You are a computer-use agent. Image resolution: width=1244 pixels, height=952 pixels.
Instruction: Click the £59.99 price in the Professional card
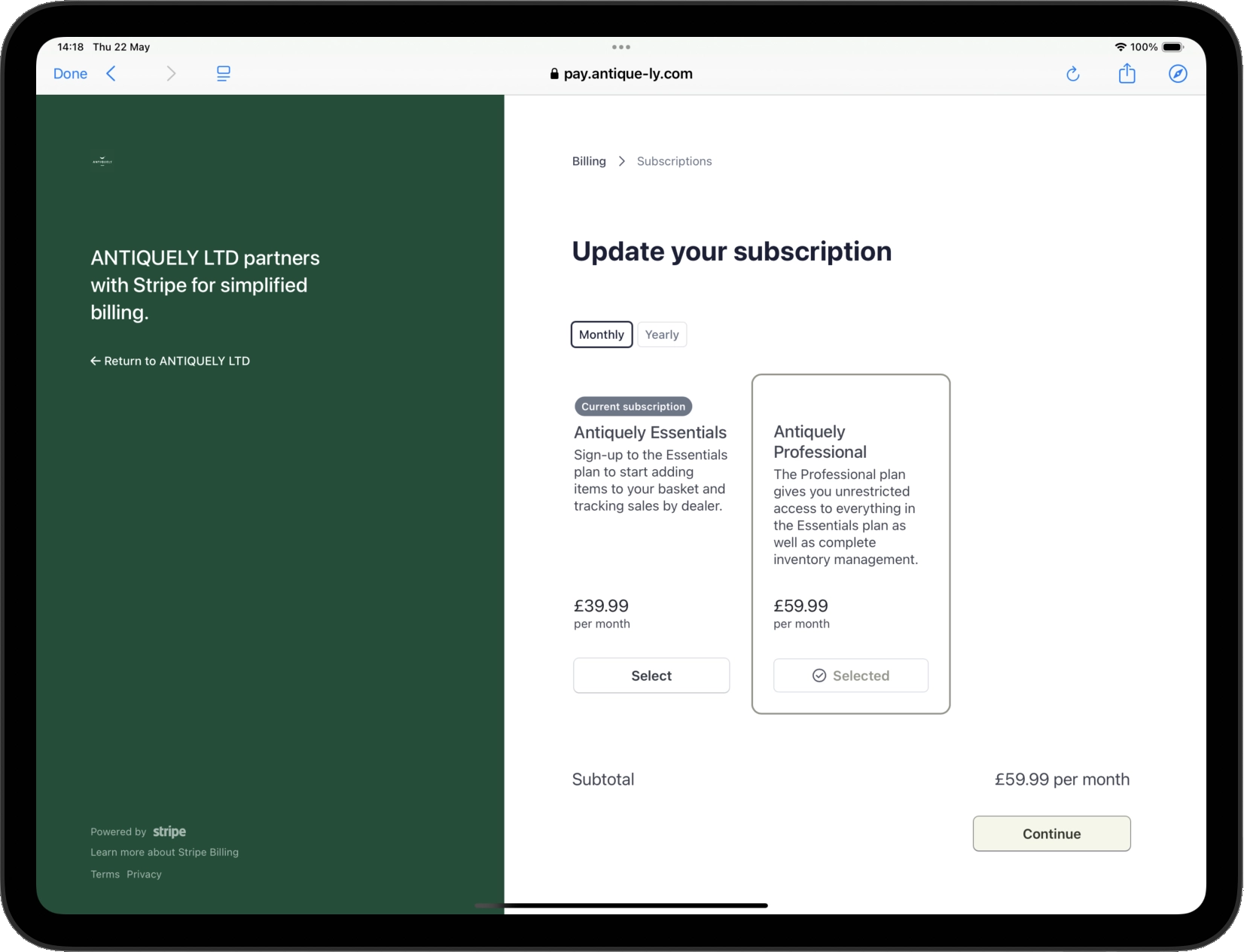point(800,606)
